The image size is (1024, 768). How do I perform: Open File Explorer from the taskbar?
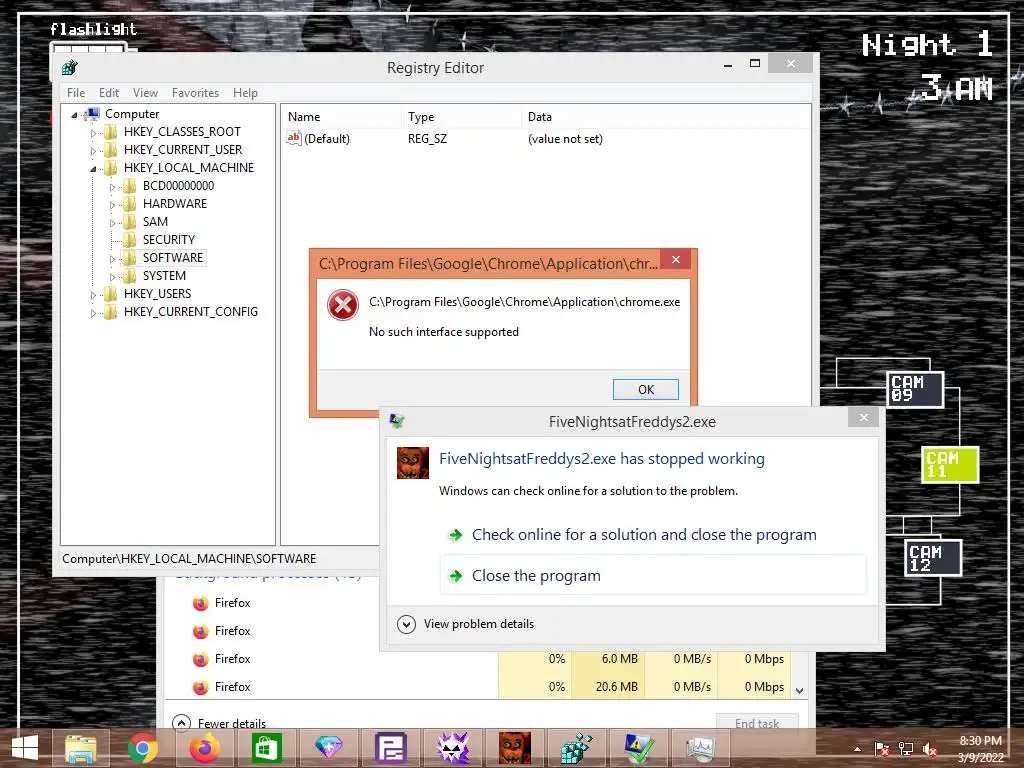[x=80, y=748]
